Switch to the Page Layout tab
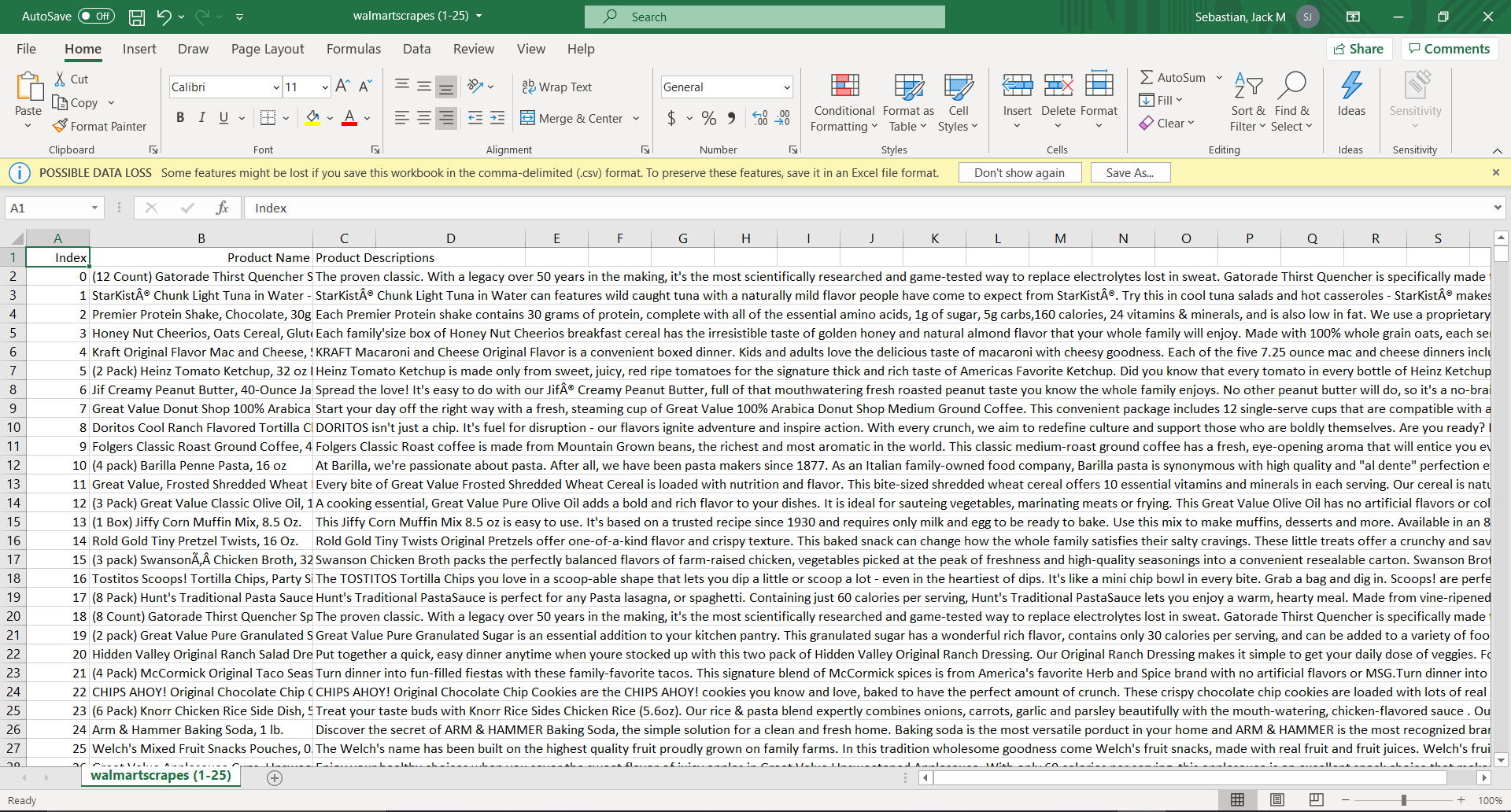Screen dimensions: 1511x812 [268, 49]
